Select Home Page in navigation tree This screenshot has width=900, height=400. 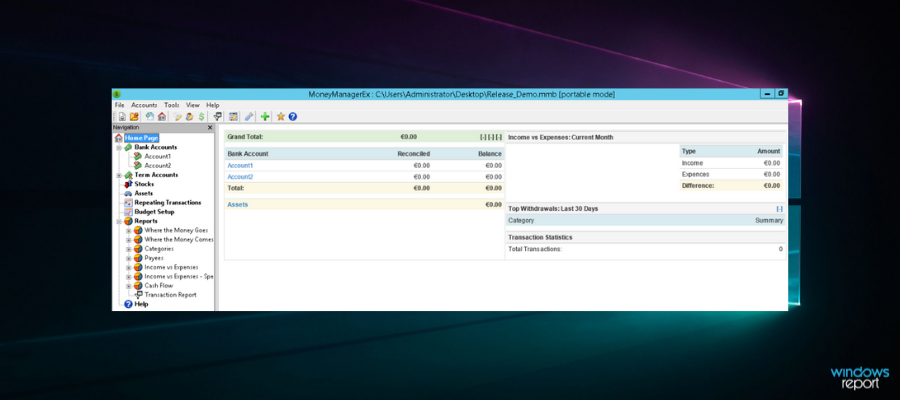coord(141,138)
